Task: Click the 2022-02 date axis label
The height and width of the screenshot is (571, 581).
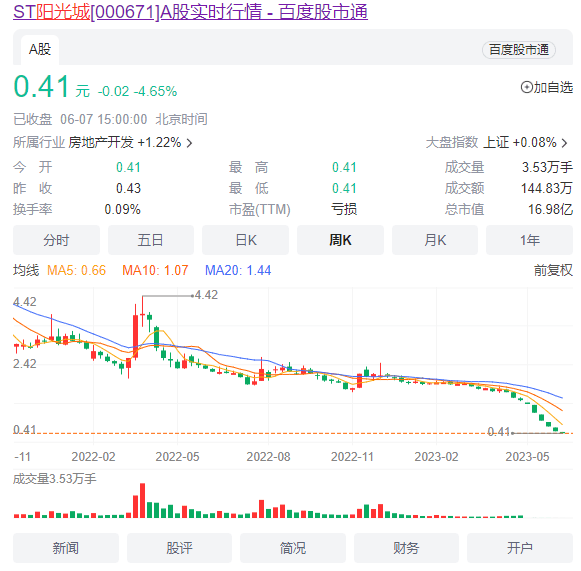Action: pos(93,457)
